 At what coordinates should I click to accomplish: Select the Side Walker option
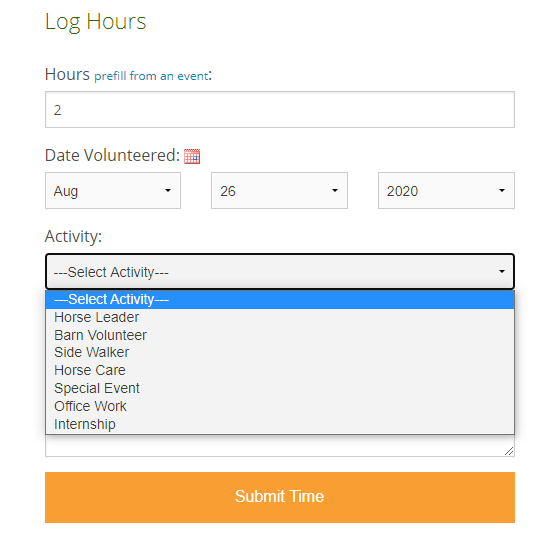(280, 352)
